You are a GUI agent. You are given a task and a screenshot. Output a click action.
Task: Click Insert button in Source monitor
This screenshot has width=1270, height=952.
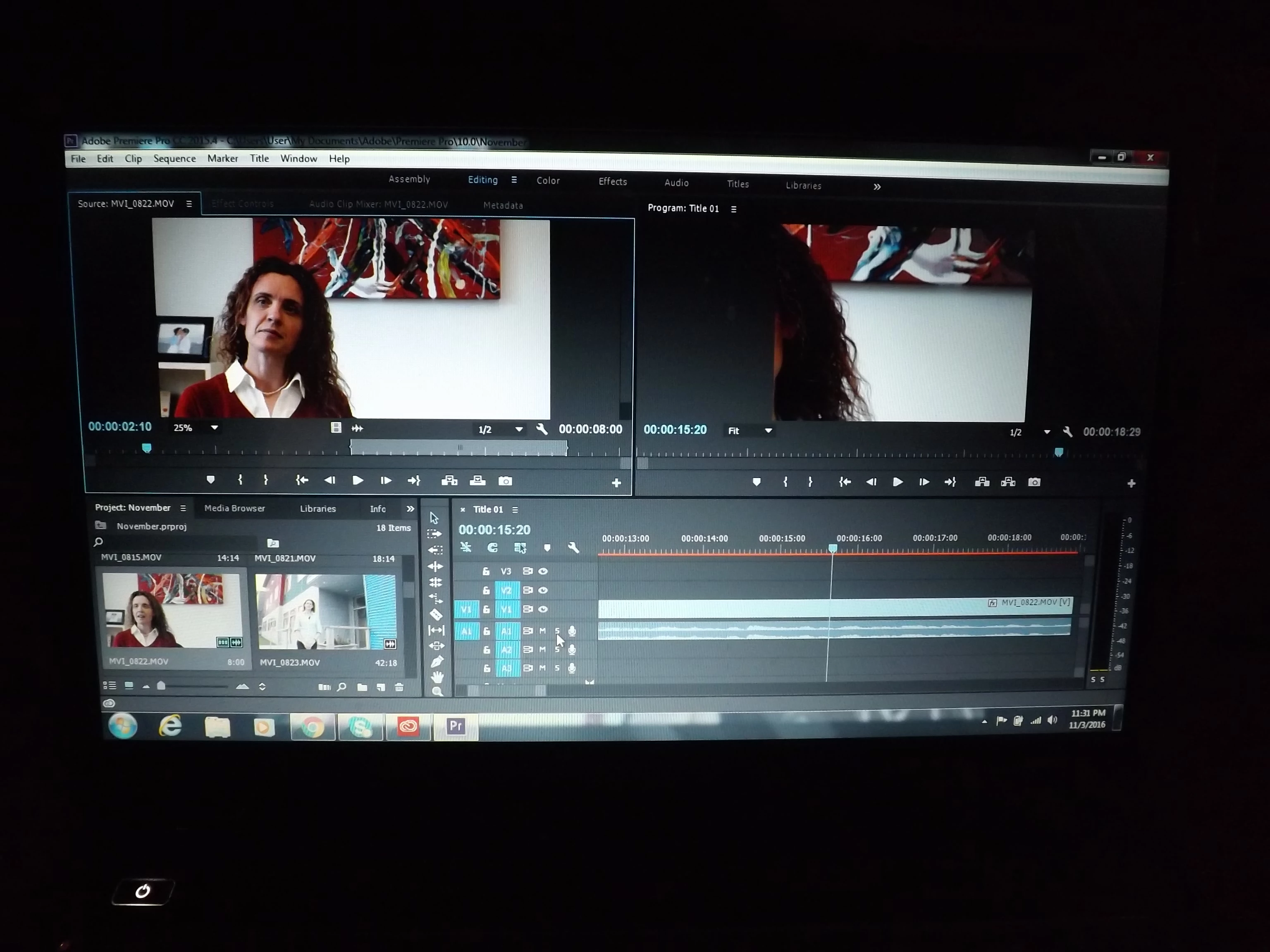coord(449,481)
